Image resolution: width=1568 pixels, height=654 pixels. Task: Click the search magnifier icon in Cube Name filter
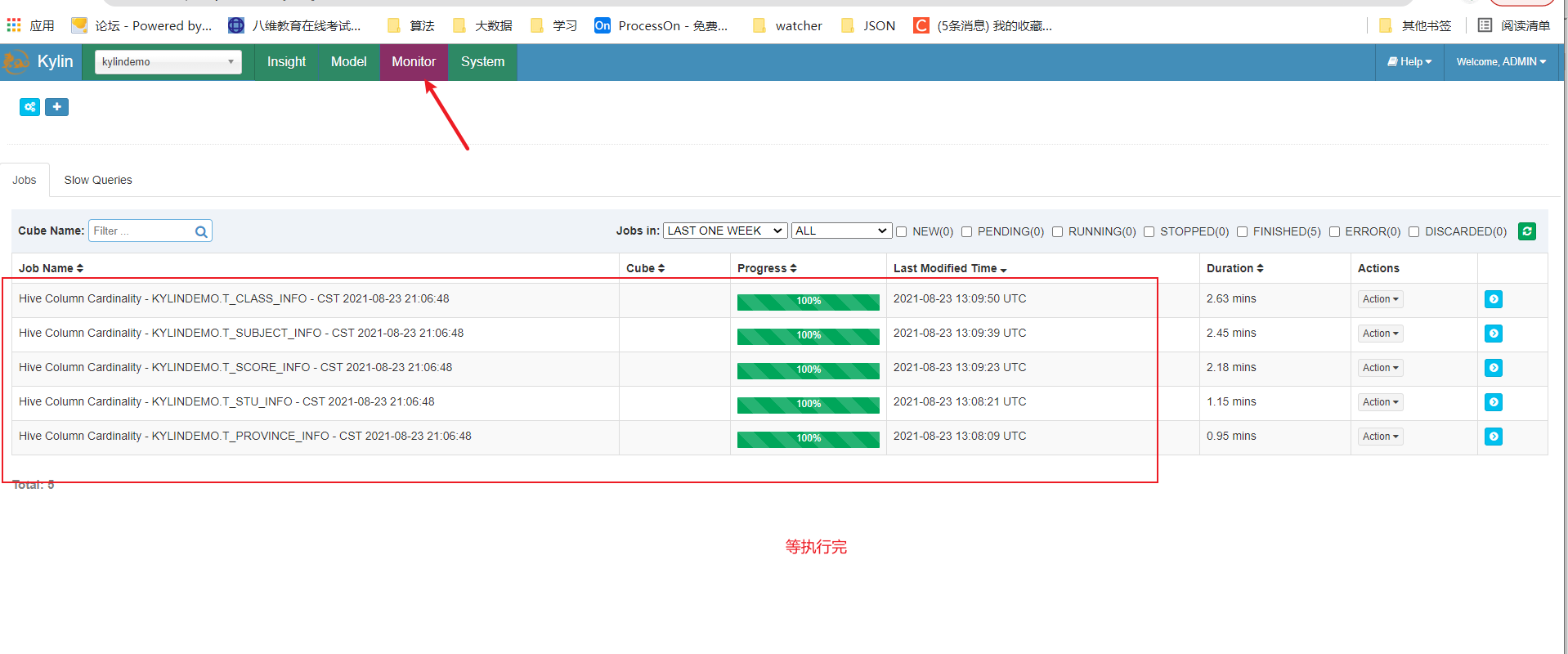pyautogui.click(x=201, y=232)
